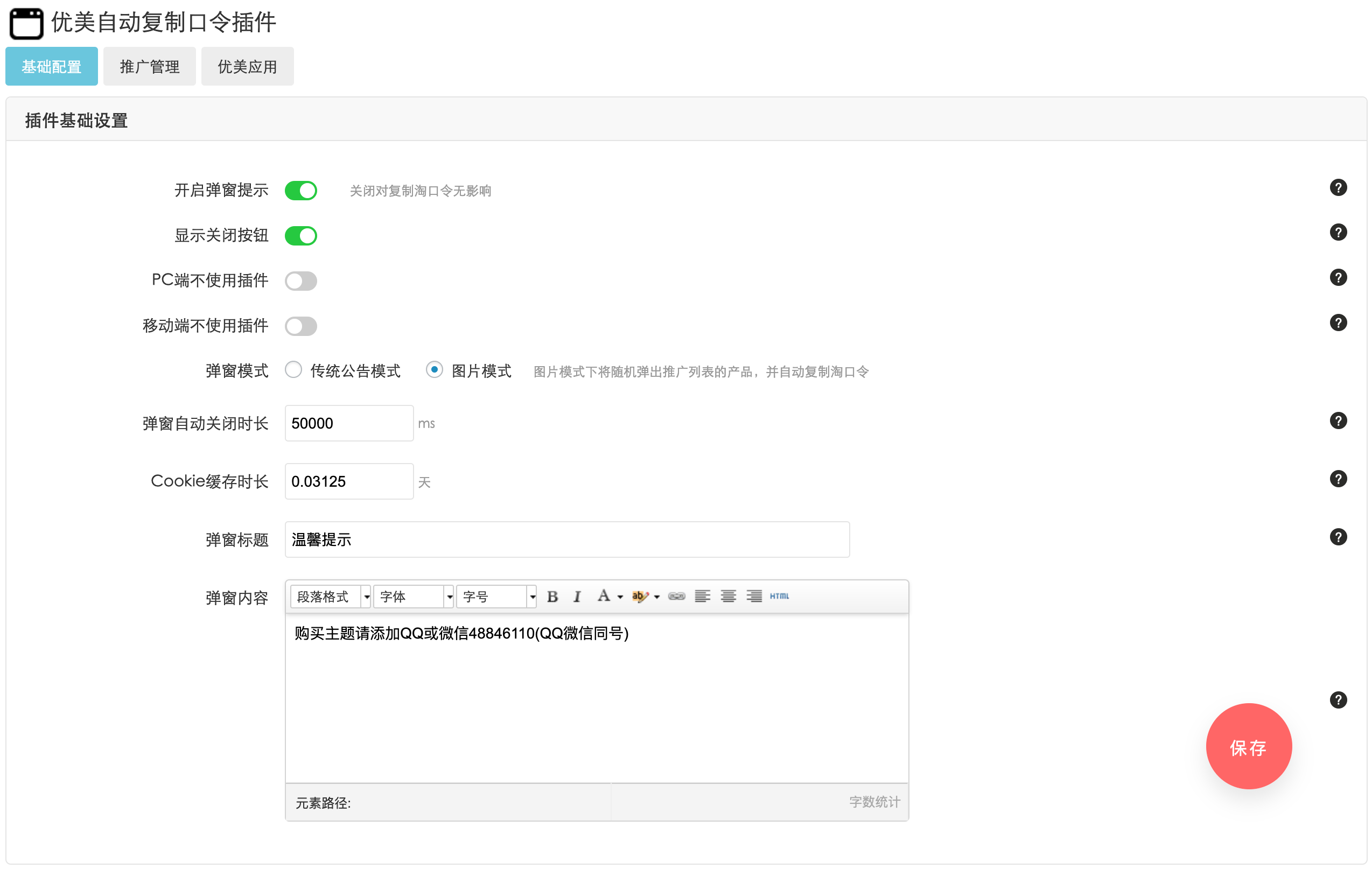
Task: Set text alignment to center
Action: point(727,596)
